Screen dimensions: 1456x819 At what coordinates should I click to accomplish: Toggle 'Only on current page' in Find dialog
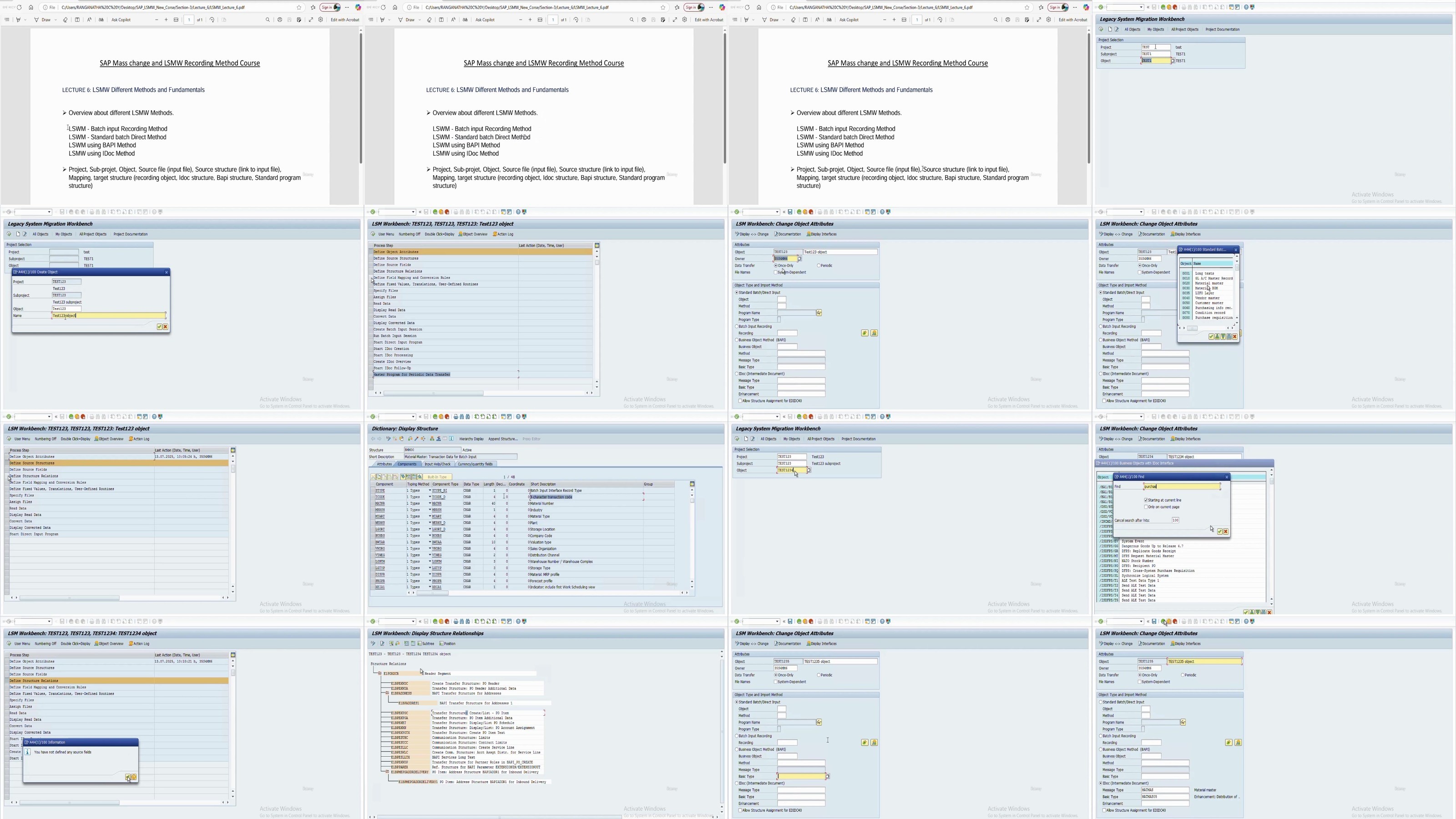(1146, 507)
